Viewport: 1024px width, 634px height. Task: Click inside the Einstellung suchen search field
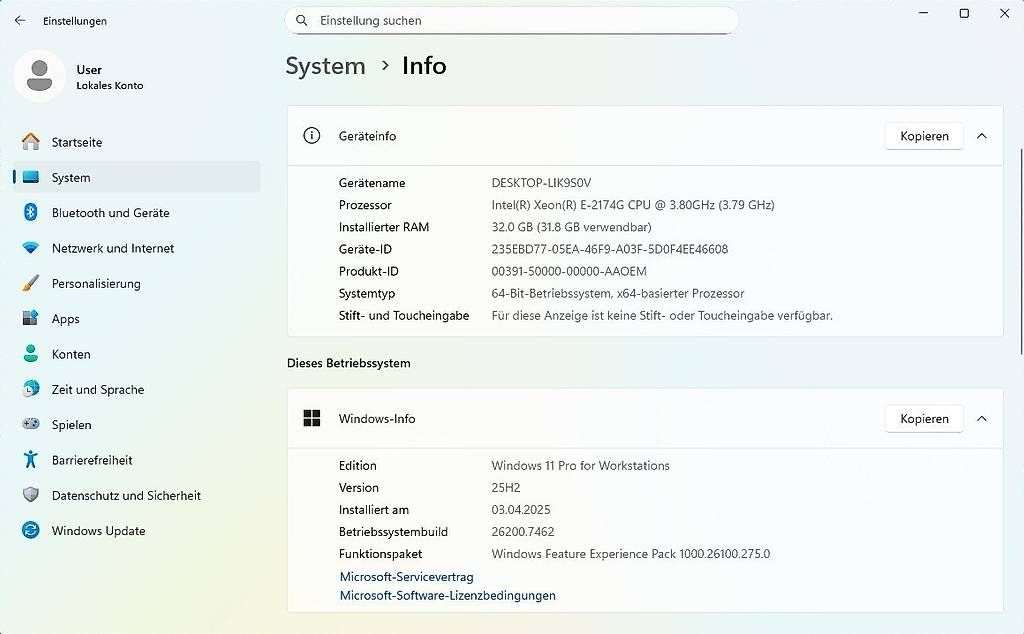[x=512, y=20]
